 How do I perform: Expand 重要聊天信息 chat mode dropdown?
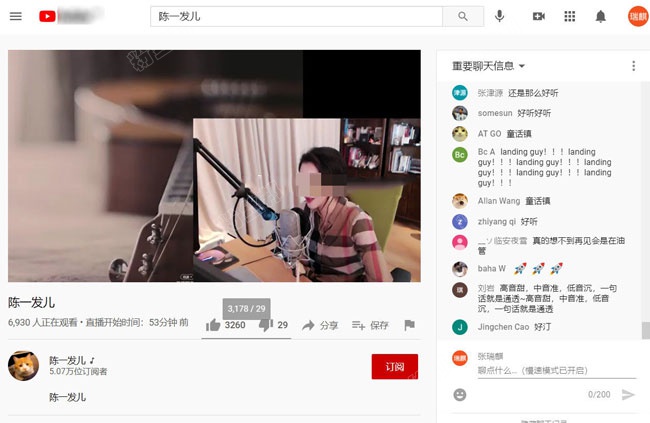[488, 66]
